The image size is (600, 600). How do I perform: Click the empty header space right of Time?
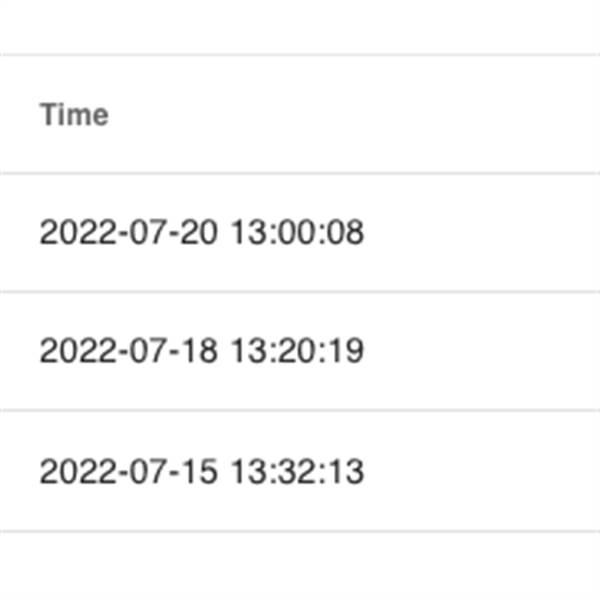coord(354,114)
